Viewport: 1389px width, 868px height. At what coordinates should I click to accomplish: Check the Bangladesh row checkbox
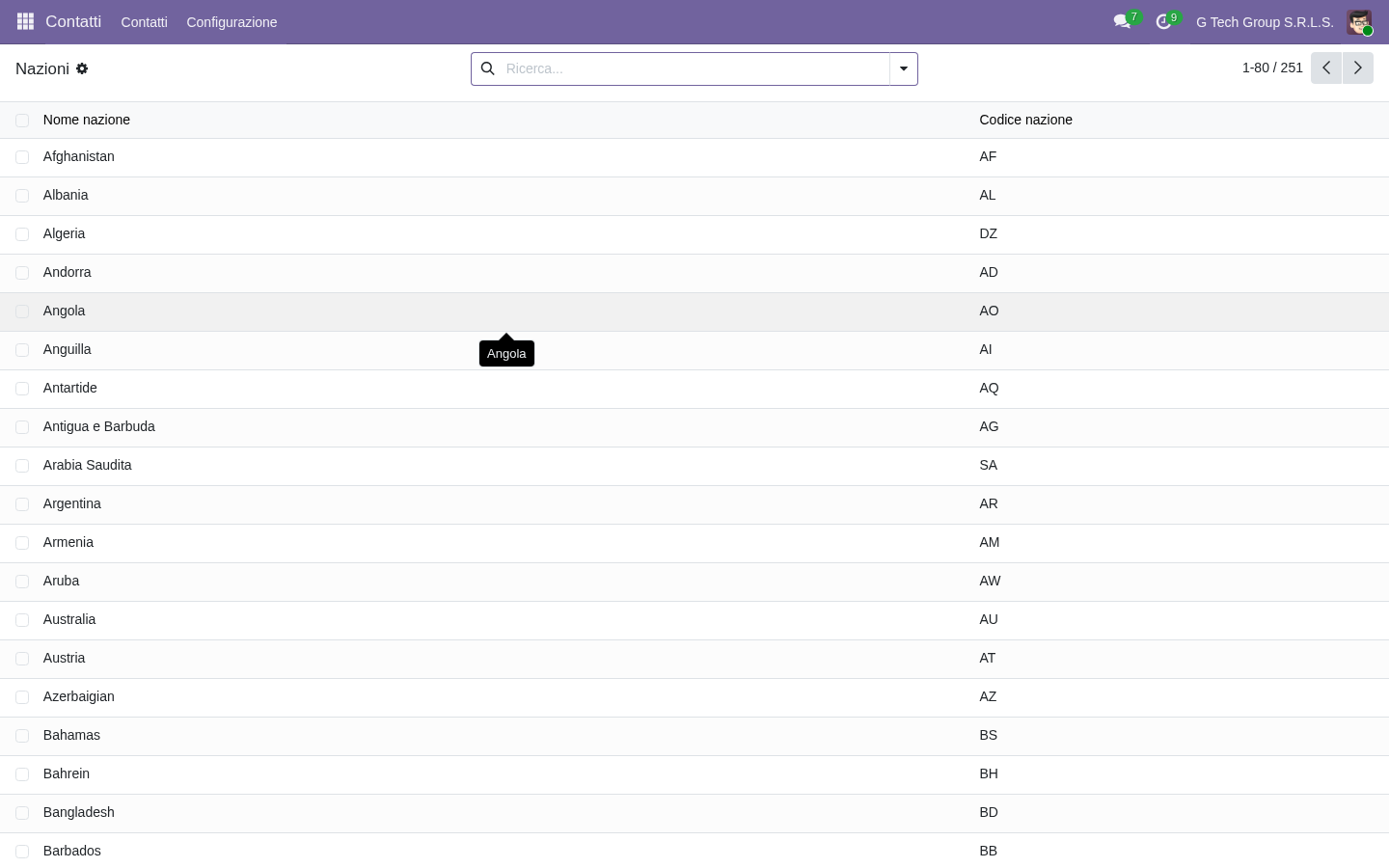(22, 813)
